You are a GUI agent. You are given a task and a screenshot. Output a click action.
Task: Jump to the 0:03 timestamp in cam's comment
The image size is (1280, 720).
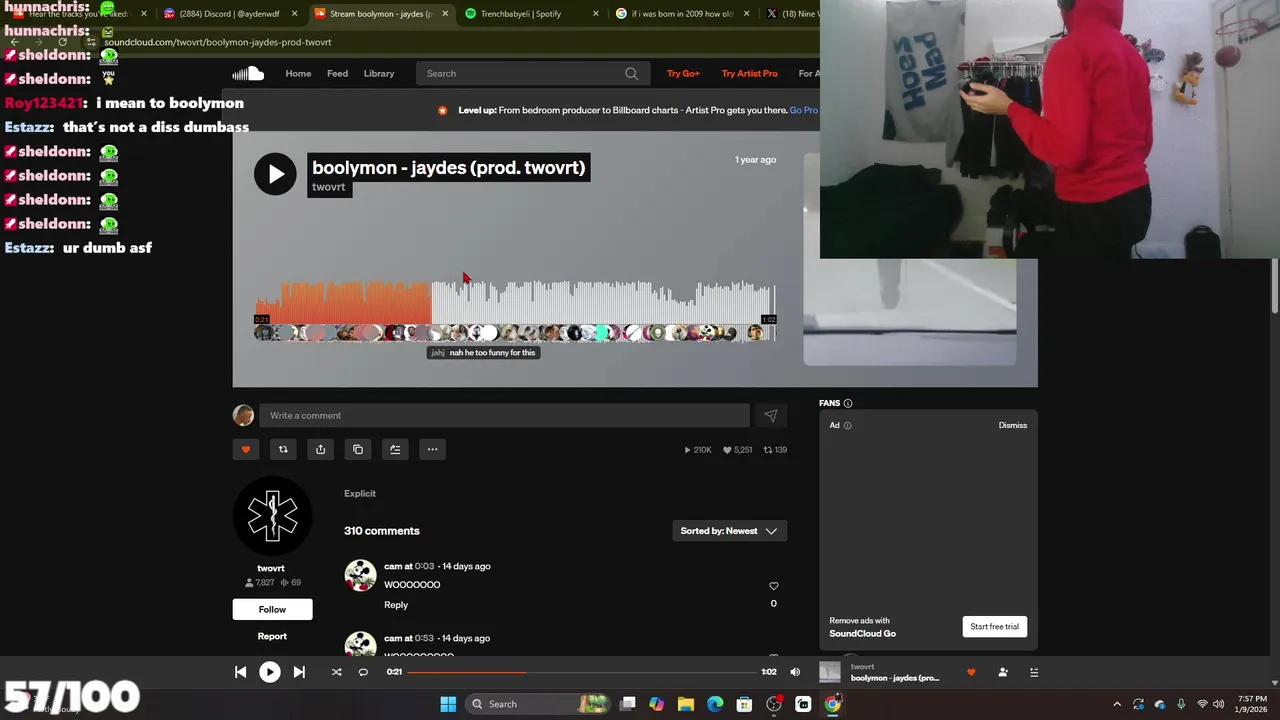425,566
